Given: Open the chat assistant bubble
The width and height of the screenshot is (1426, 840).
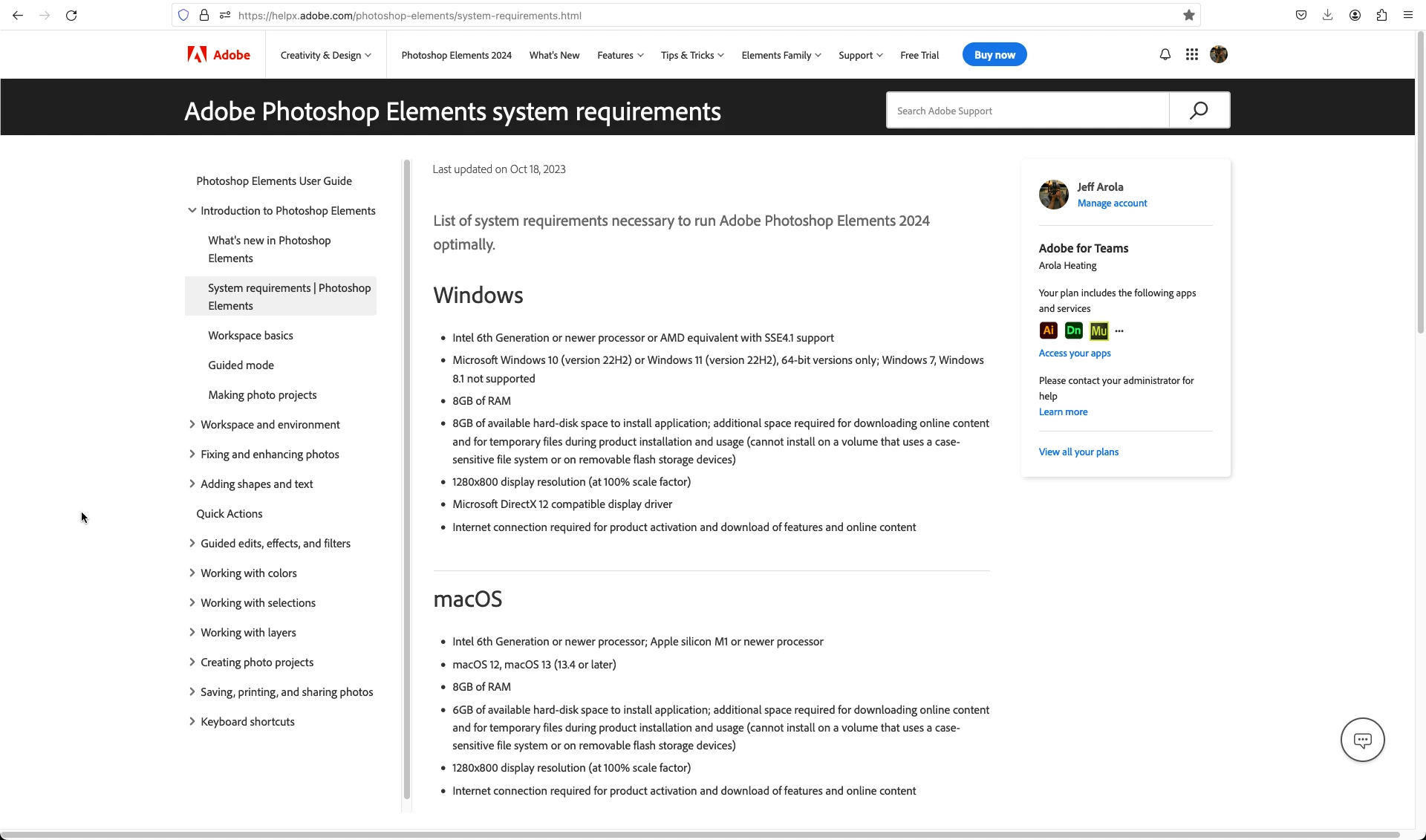Looking at the screenshot, I should pos(1362,740).
